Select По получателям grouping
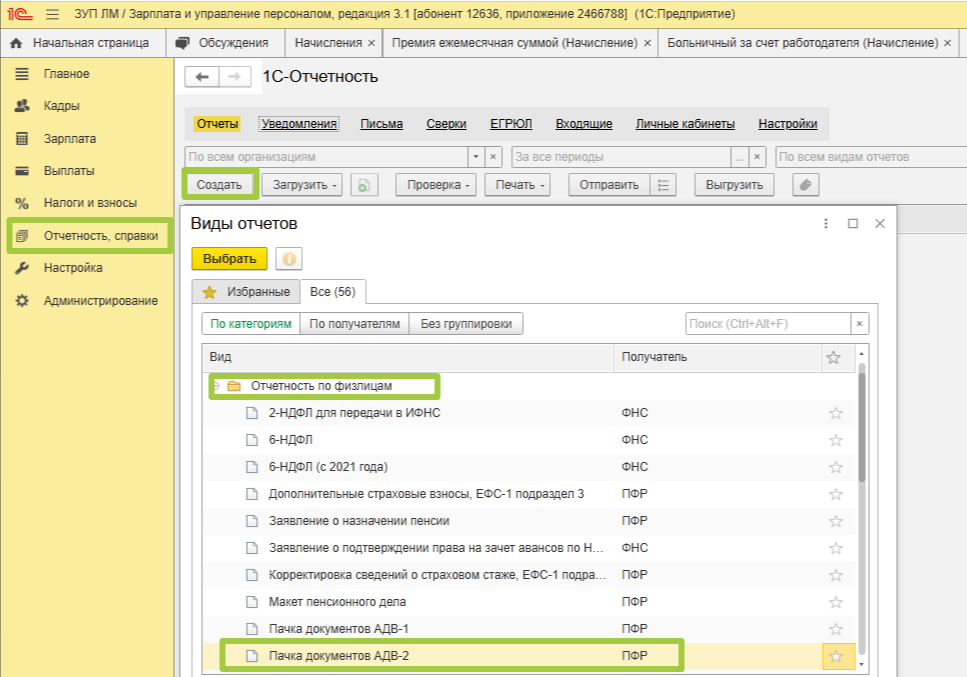The image size is (967, 677). coord(355,324)
